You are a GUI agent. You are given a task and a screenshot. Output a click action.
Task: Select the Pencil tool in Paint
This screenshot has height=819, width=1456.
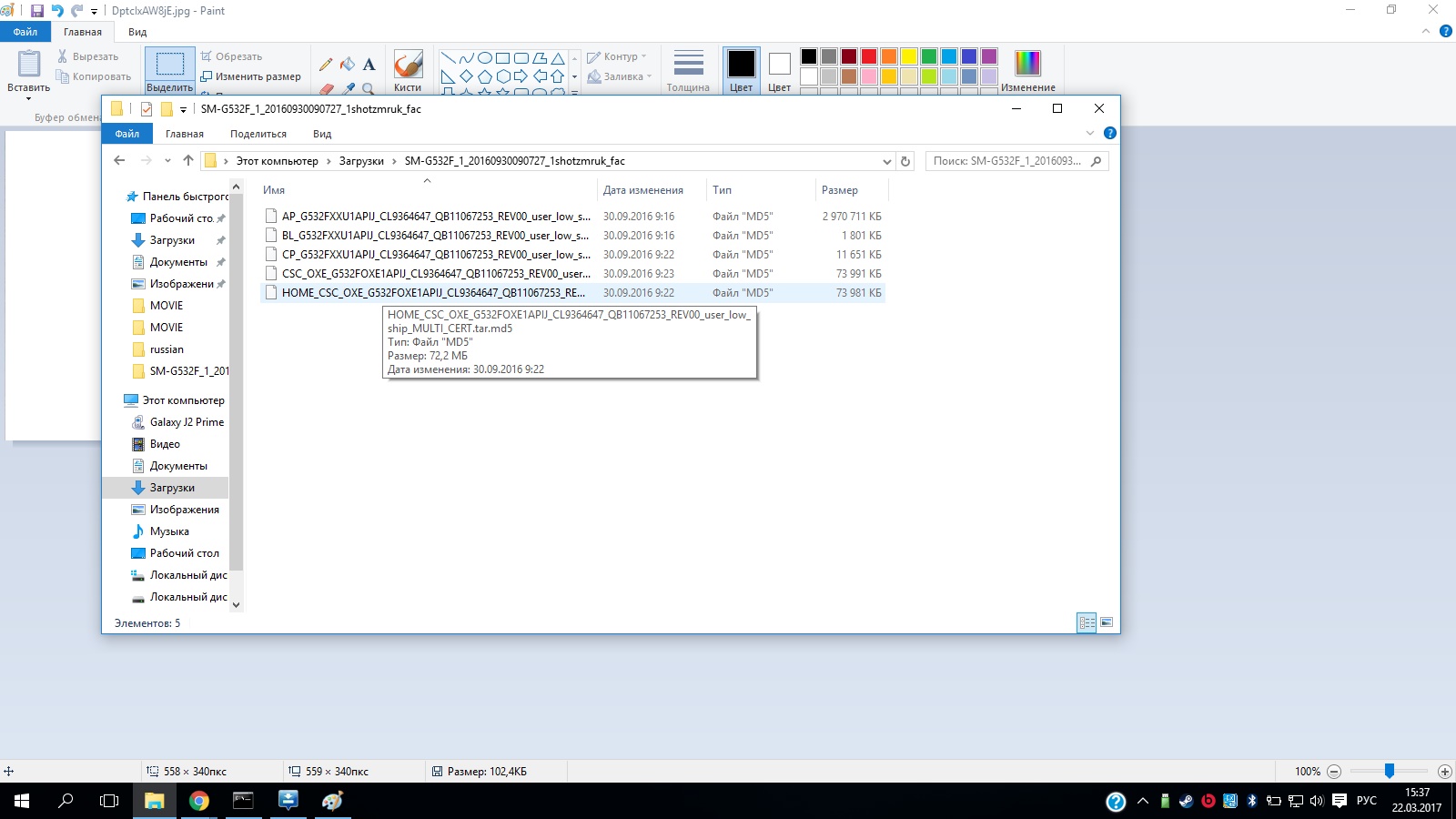(x=326, y=64)
